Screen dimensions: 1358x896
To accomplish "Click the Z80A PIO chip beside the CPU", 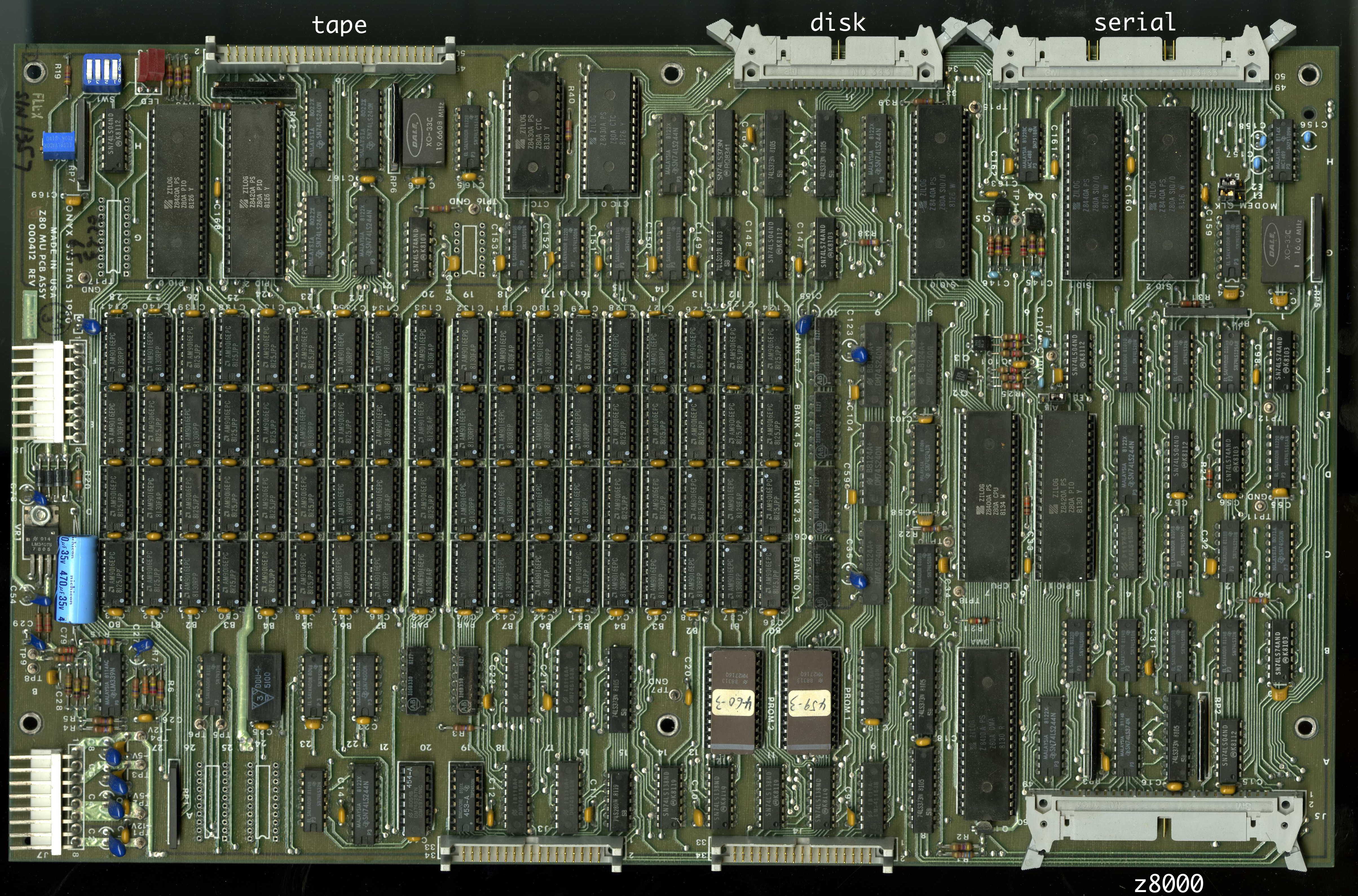I will pyautogui.click(x=1065, y=496).
